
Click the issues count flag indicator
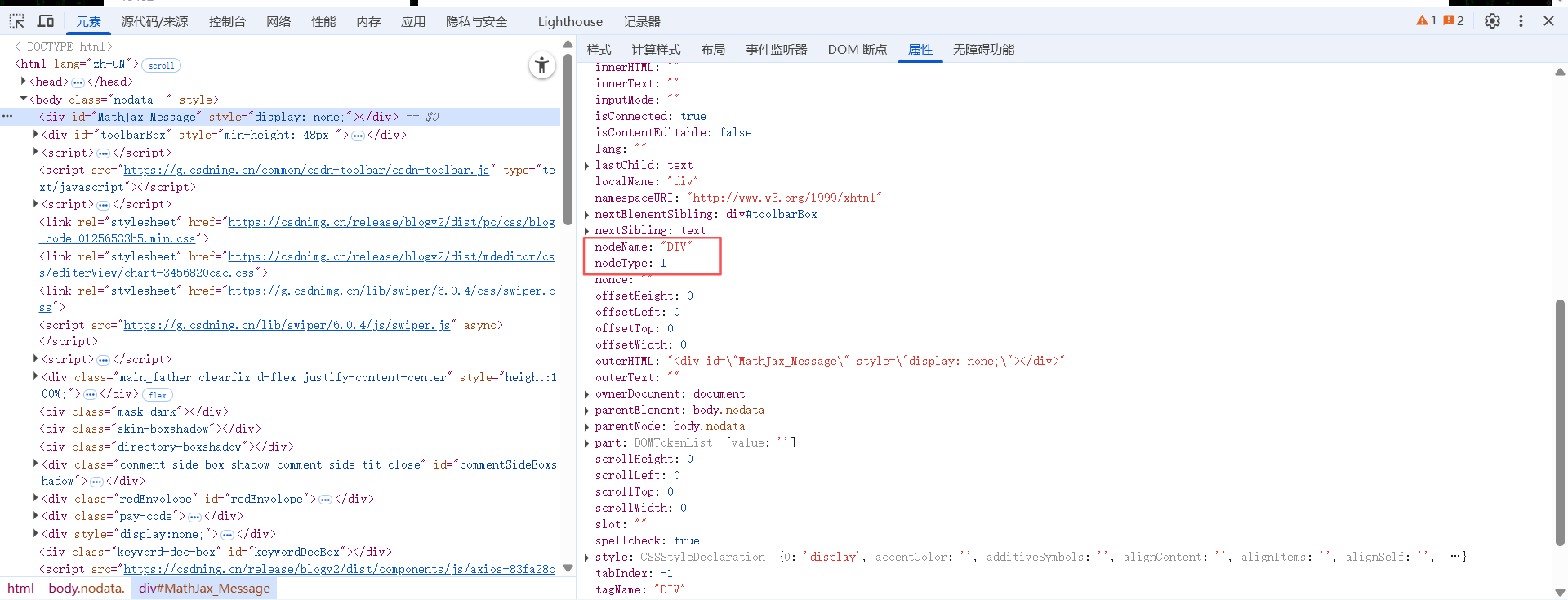click(x=1454, y=20)
